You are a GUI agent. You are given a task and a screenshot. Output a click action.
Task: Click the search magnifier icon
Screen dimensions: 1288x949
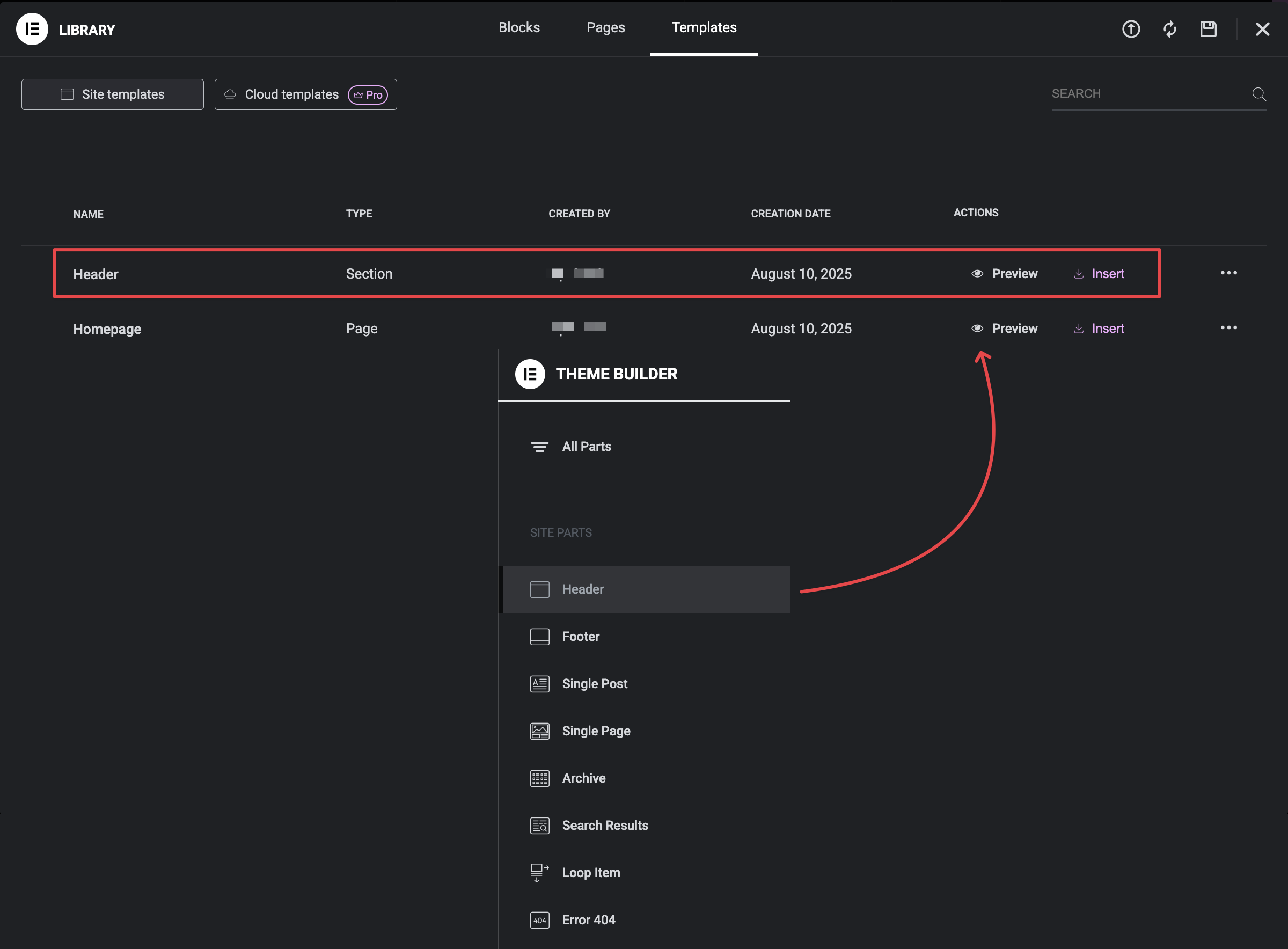click(1258, 94)
